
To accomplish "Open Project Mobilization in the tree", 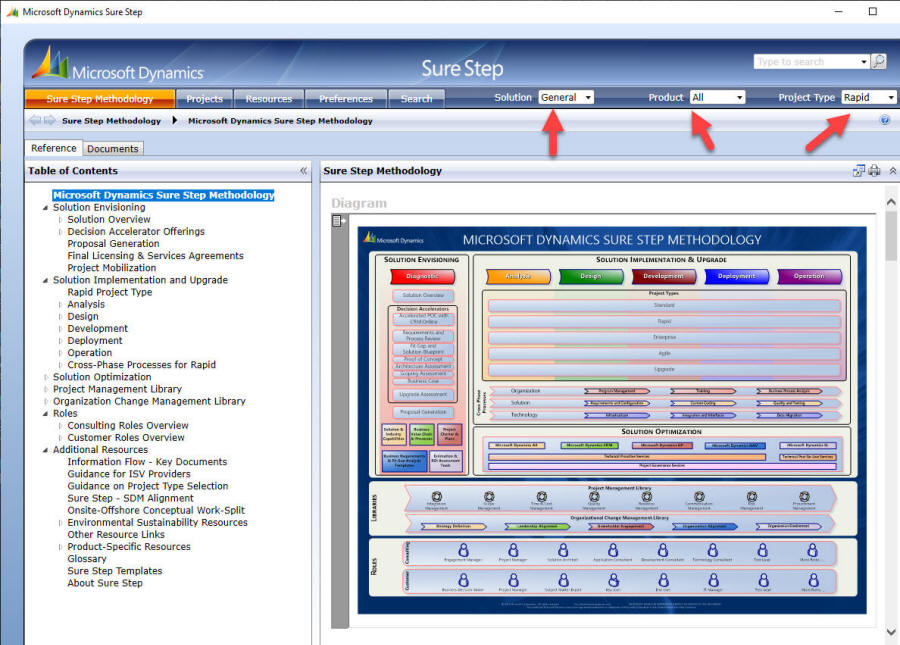I will pos(111,267).
